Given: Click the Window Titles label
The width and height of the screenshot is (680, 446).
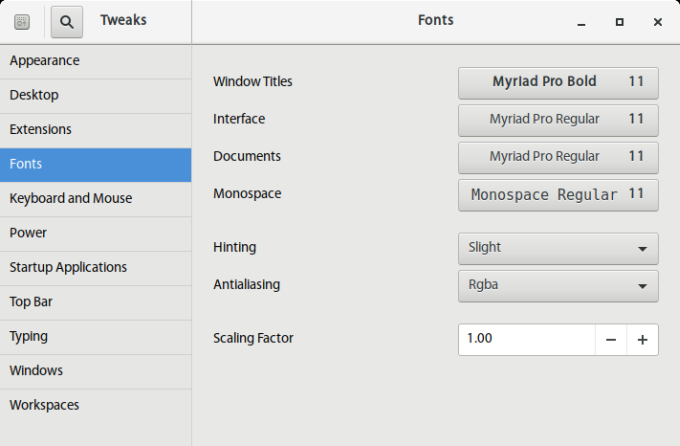Looking at the screenshot, I should click(253, 82).
